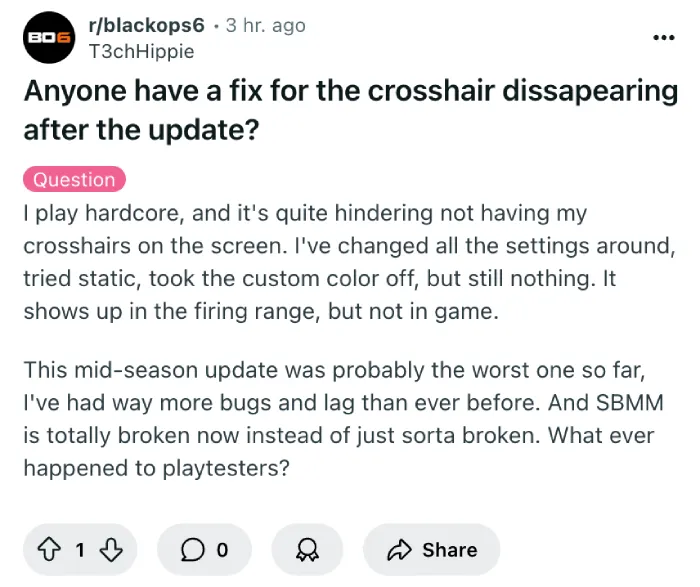Click the paragraph about playing hardcore
Viewport: 700px width, 587px height.
tap(350, 262)
